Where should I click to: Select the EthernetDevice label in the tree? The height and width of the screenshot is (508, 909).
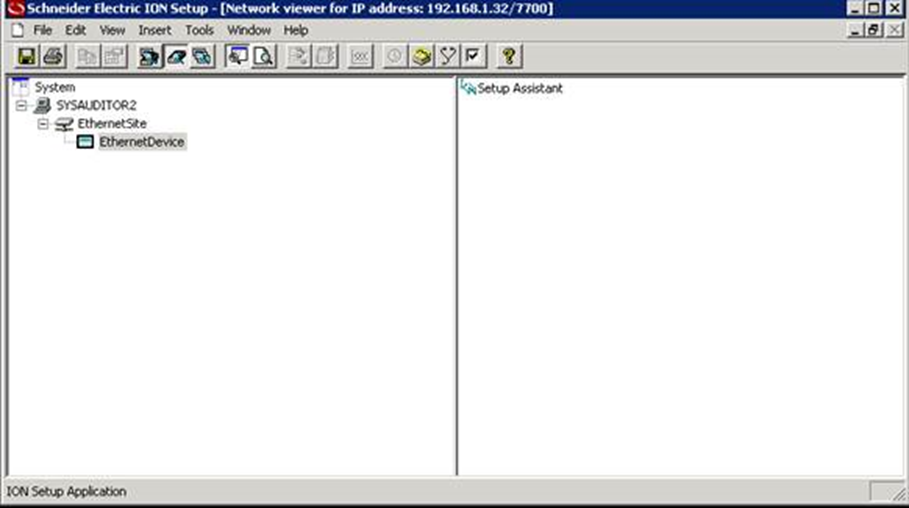142,142
